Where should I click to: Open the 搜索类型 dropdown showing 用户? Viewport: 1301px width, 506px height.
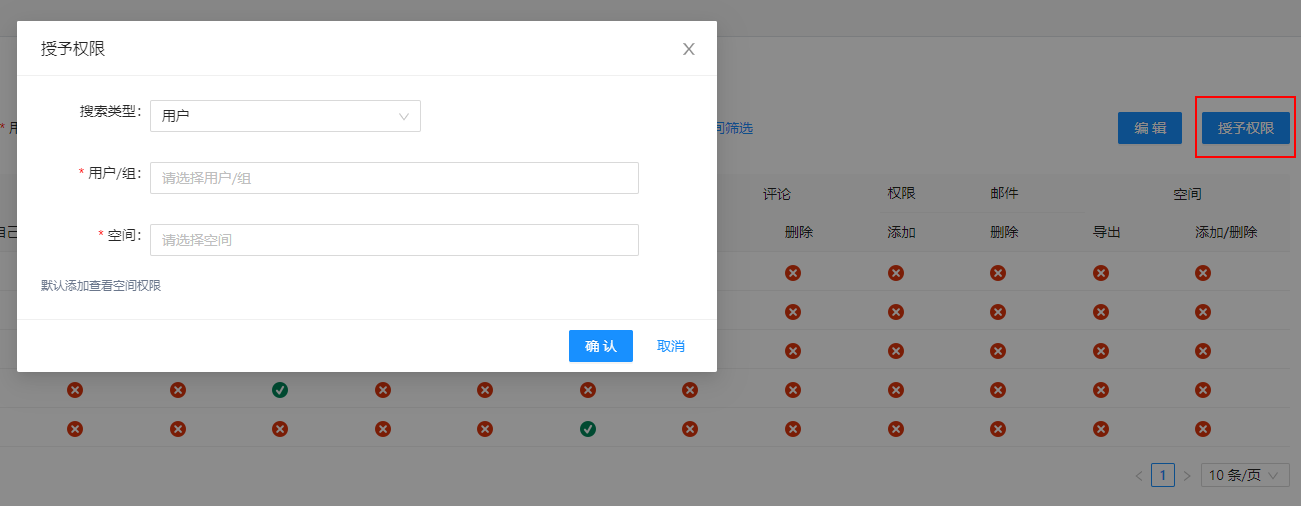click(x=285, y=116)
